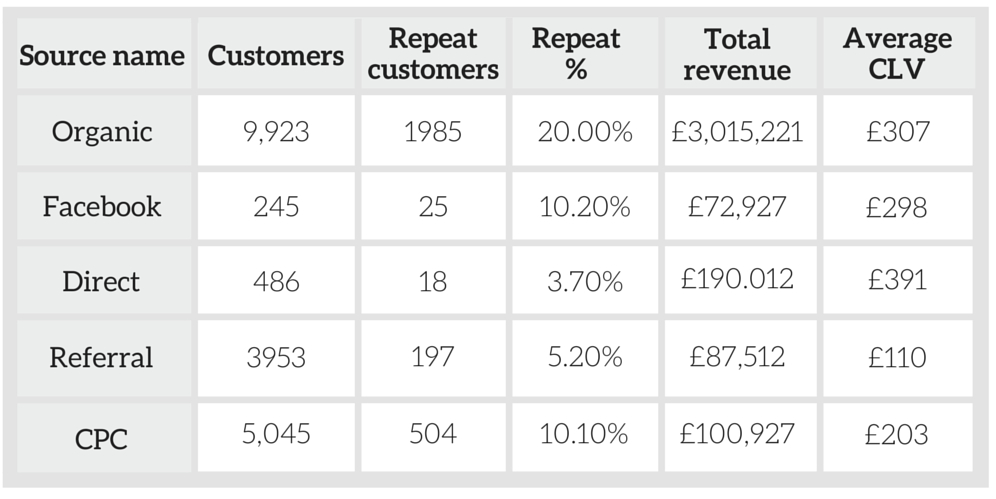Select the £391 average CLV cell
Image resolution: width=996 pixels, height=499 pixels.
(x=897, y=280)
